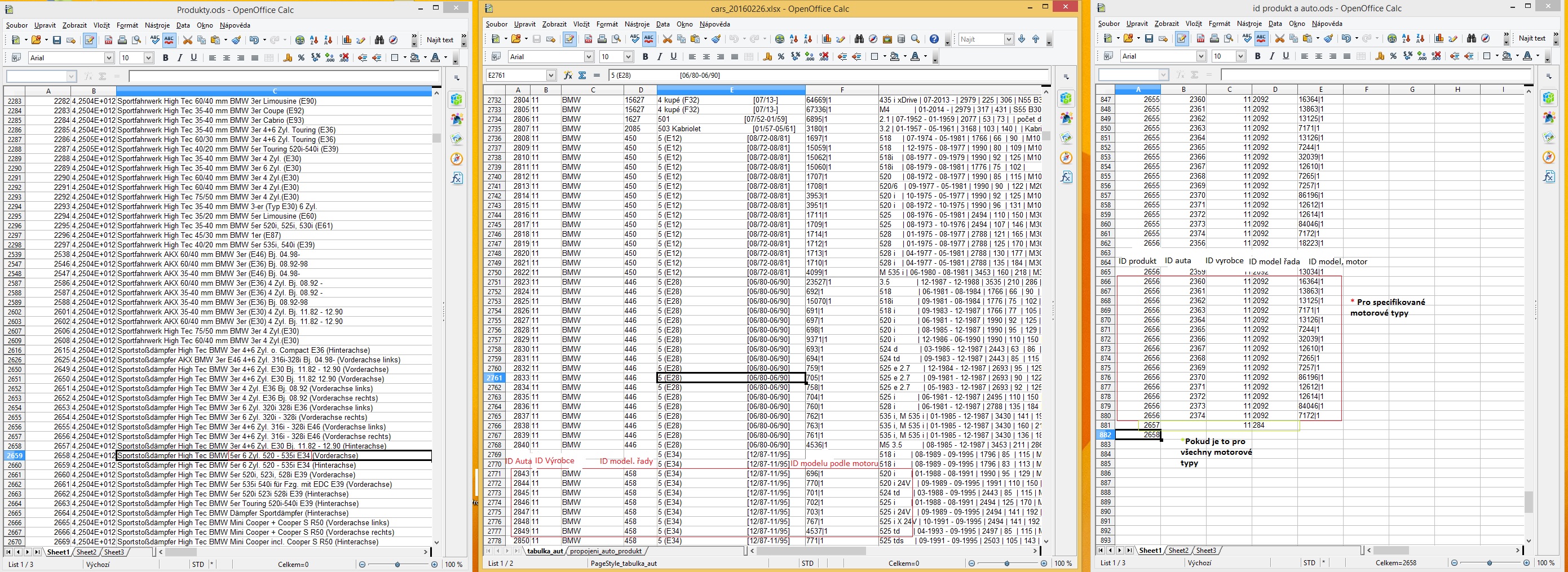Open Arial font dropdown in Produkty.ods window
This screenshot has height=572, width=1568.
(109, 58)
